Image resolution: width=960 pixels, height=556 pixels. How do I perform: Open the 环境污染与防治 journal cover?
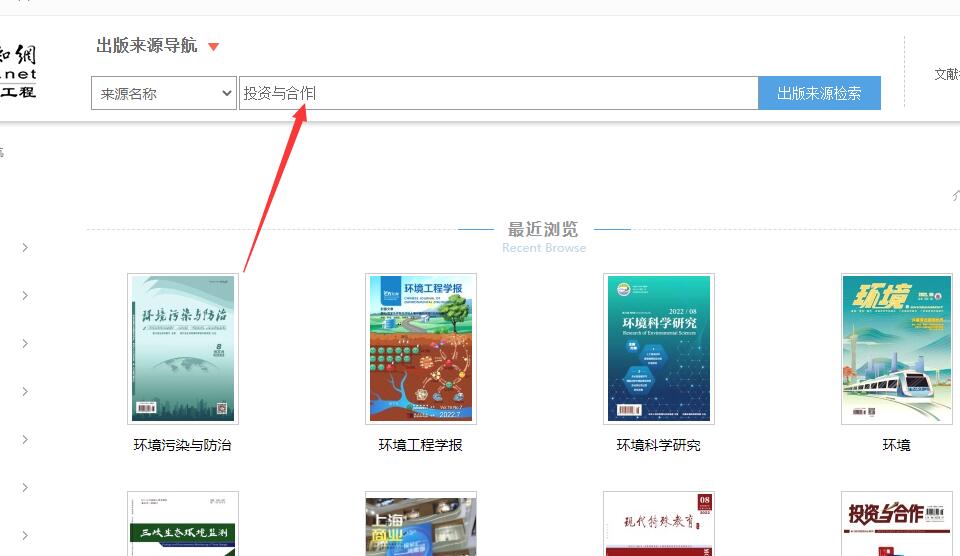(x=183, y=348)
